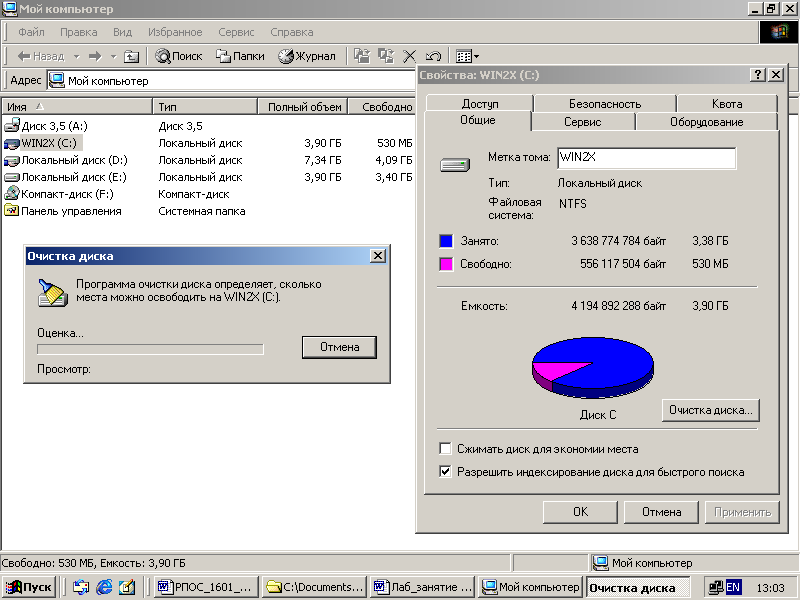This screenshot has height=600, width=800.
Task: Enable Сжимать диск для экономии места
Action: point(445,449)
